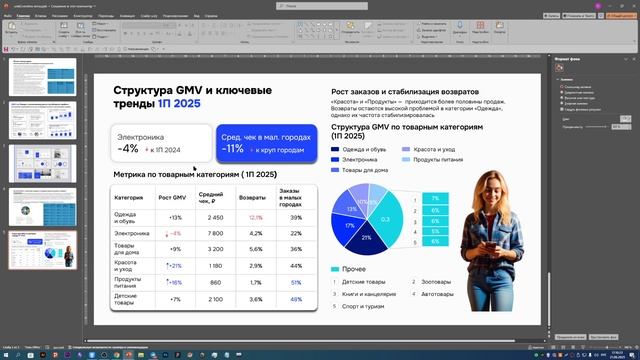Click the present in Teams button
The height and width of the screenshot is (360, 640).
click(579, 16)
